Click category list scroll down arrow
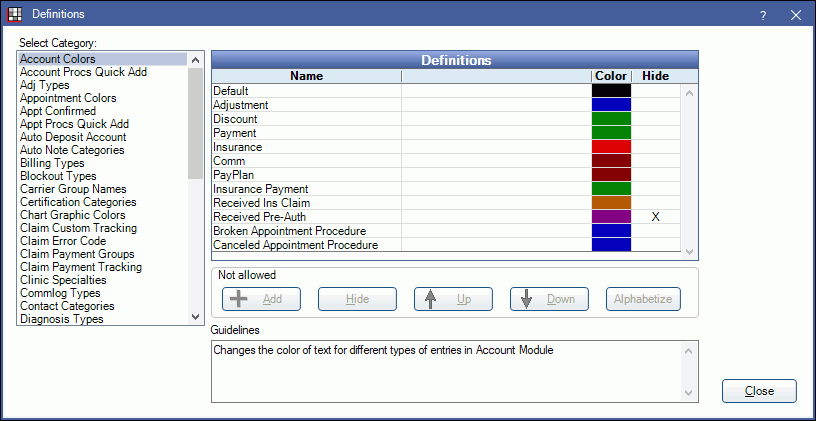The image size is (816, 421). point(196,316)
